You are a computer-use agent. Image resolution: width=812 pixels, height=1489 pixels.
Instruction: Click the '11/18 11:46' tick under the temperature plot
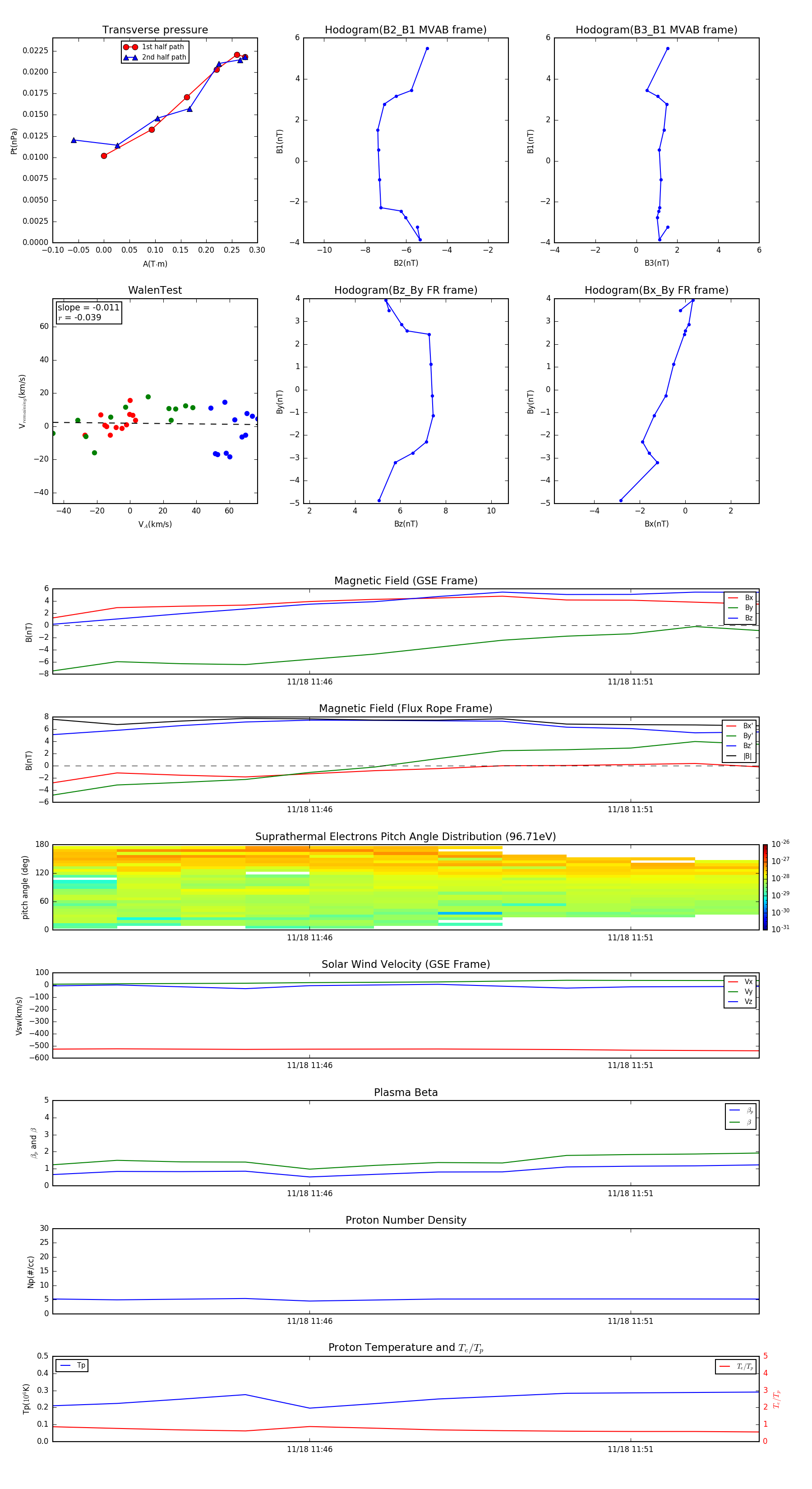(309, 1449)
